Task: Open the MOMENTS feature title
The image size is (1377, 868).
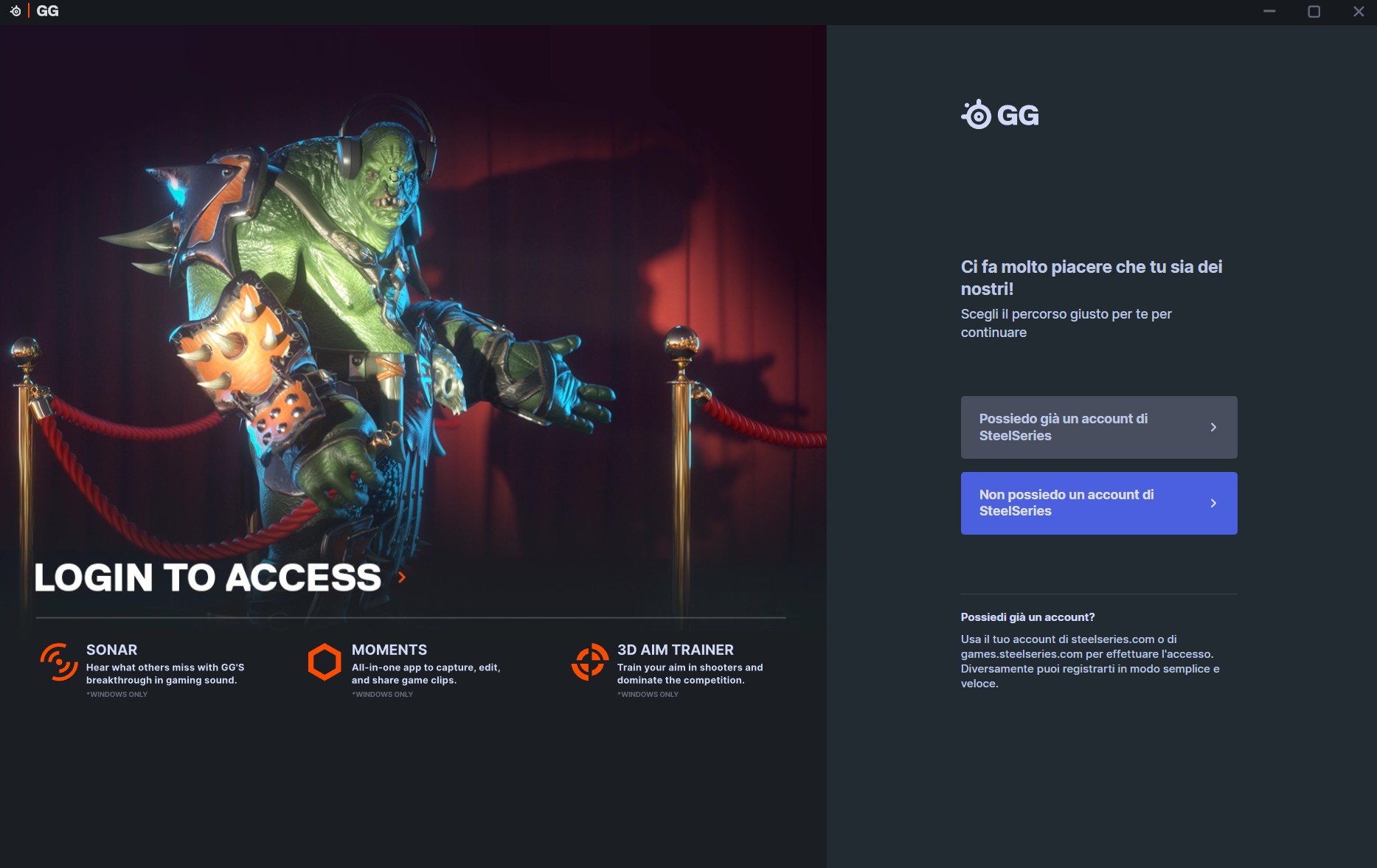Action: 389,650
